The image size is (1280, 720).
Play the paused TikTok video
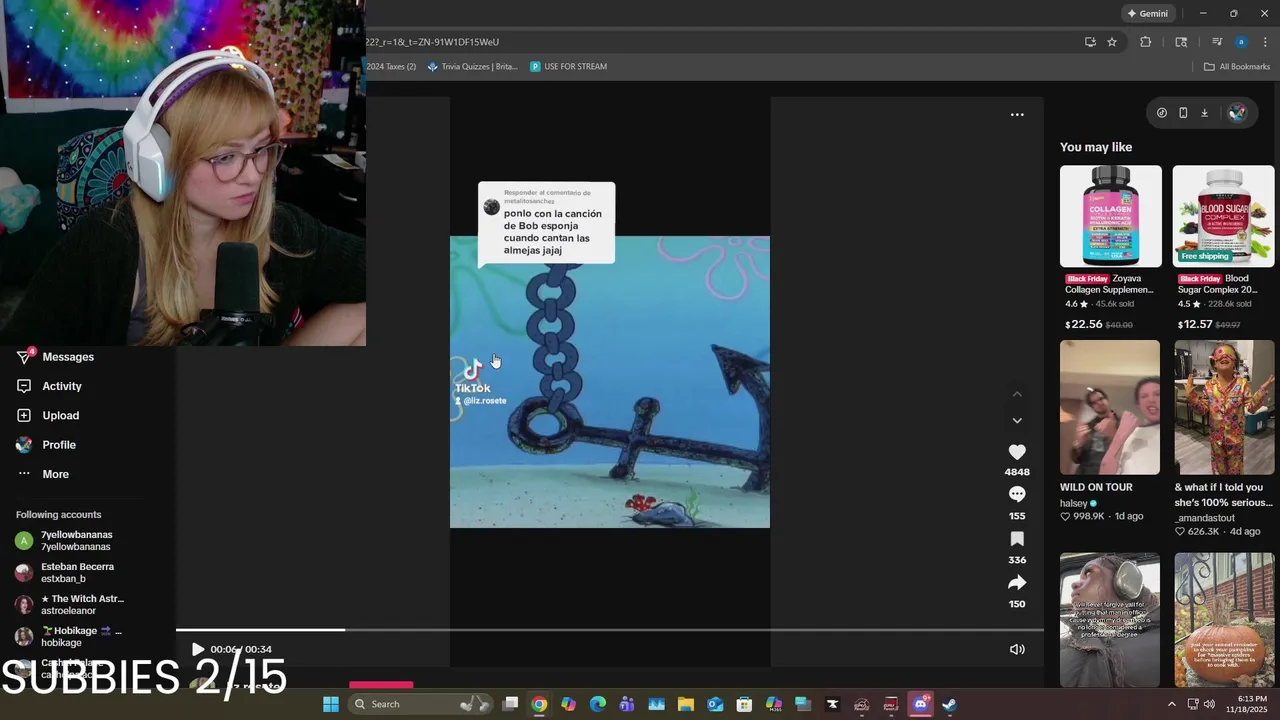(x=197, y=649)
